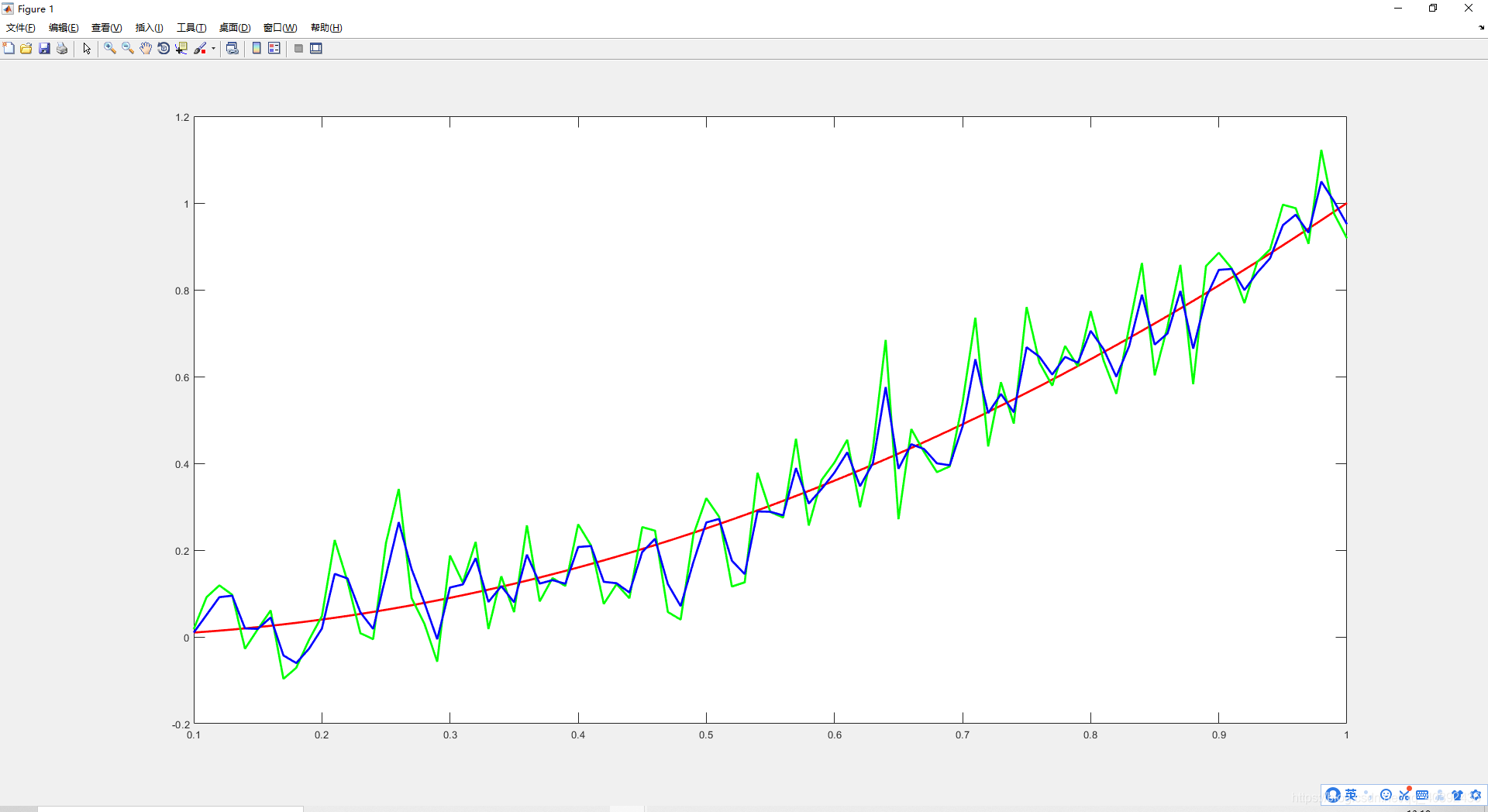Open the 帮助(H) menu
Image resolution: width=1488 pixels, height=812 pixels.
click(x=326, y=28)
